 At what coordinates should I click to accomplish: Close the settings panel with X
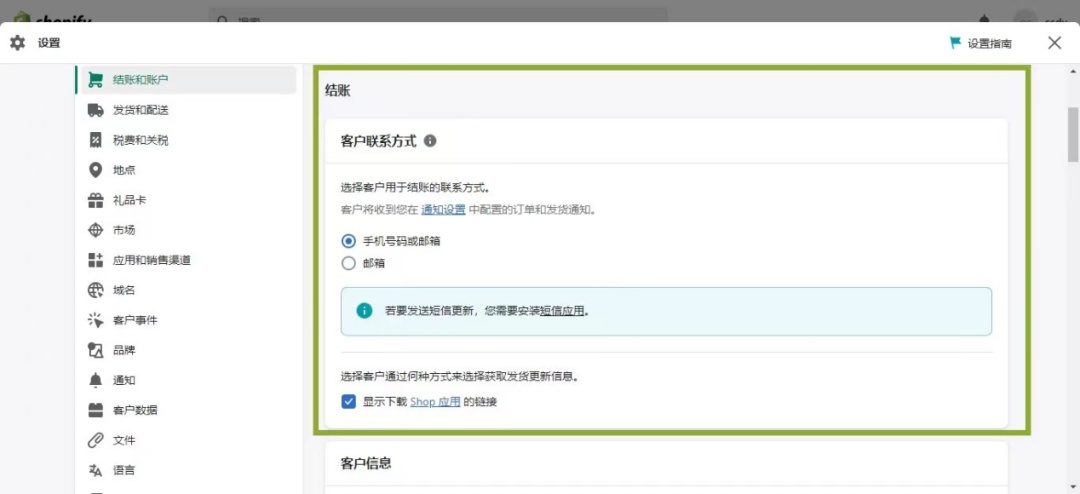coord(1054,43)
